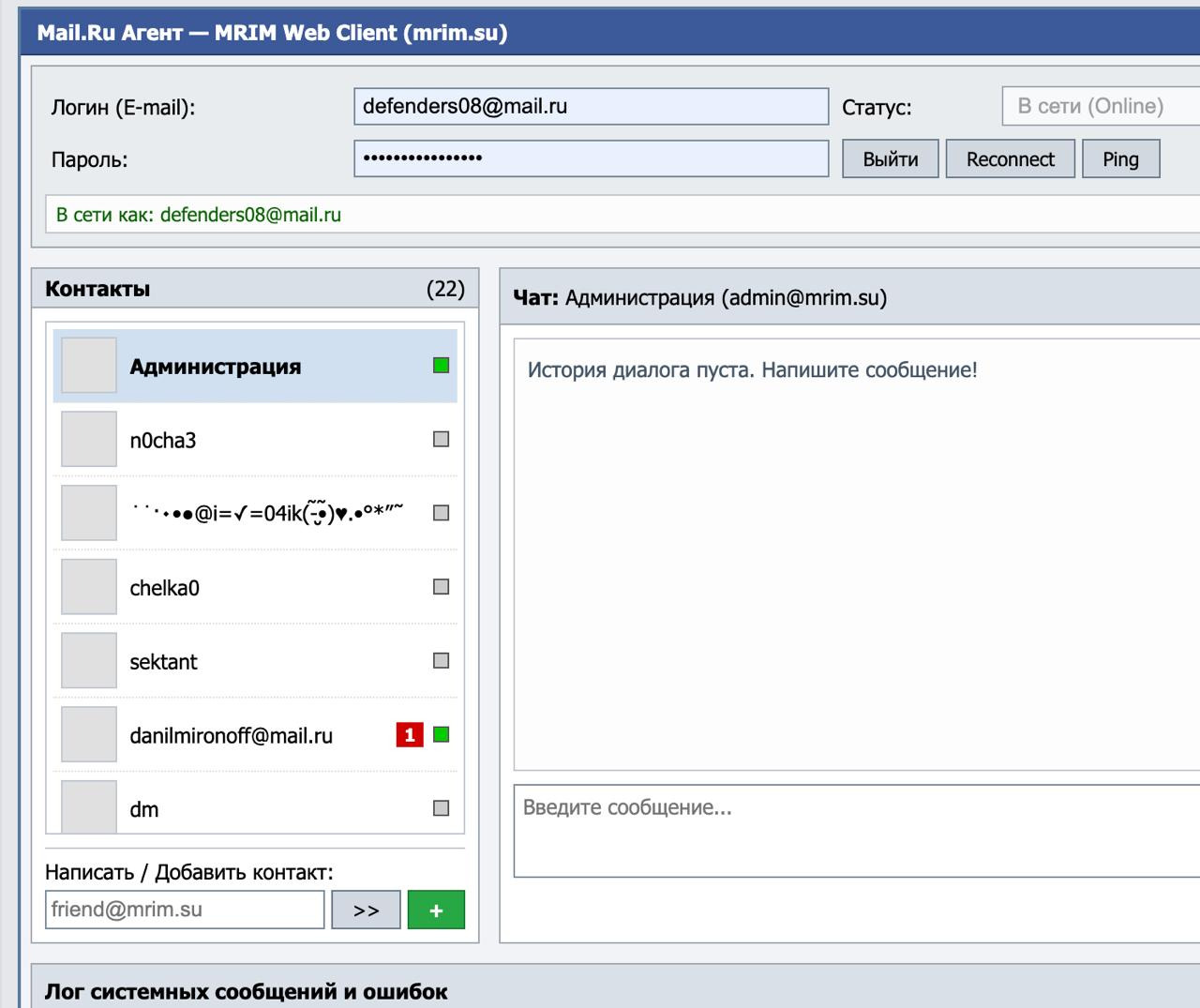Click gray status indicator for 04ik contact

click(442, 513)
